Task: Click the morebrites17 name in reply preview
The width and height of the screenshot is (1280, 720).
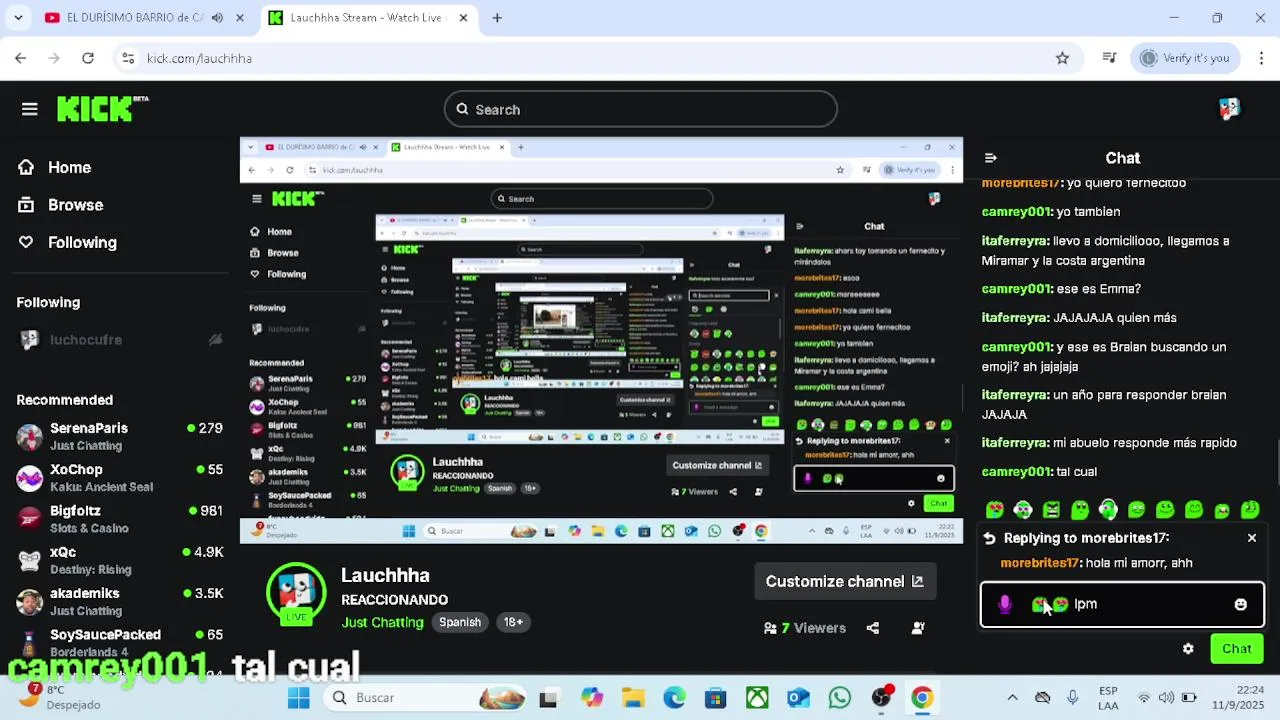Action: point(1040,563)
